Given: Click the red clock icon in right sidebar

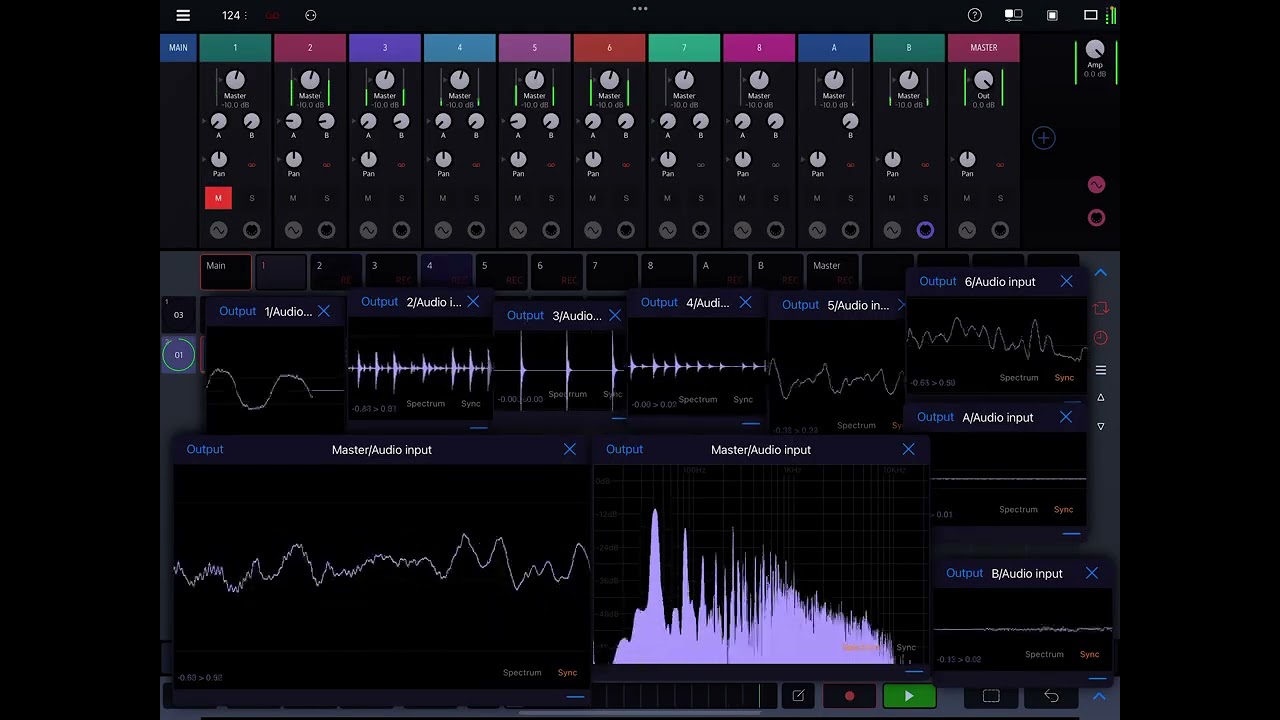Looking at the screenshot, I should [x=1101, y=338].
